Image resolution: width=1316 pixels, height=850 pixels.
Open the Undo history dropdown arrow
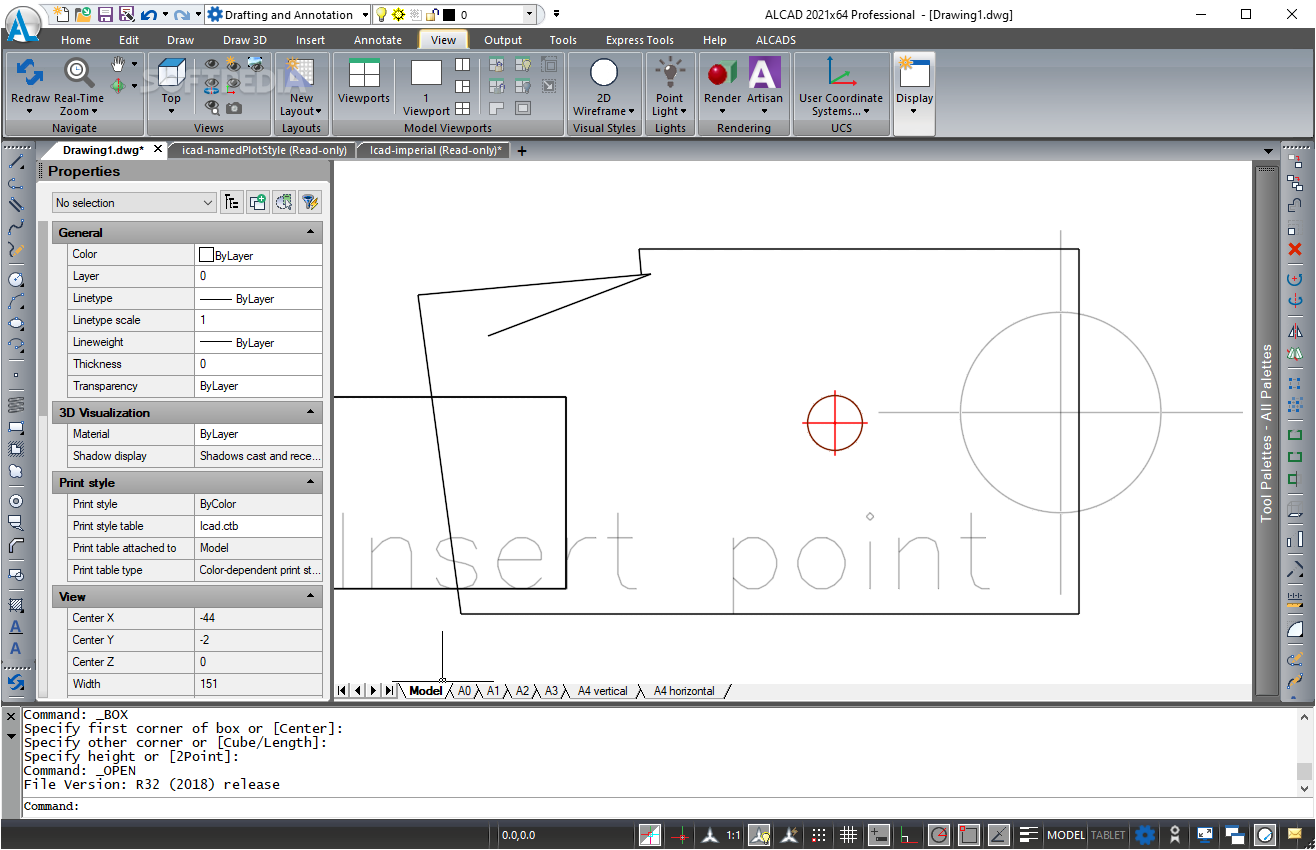(x=164, y=15)
